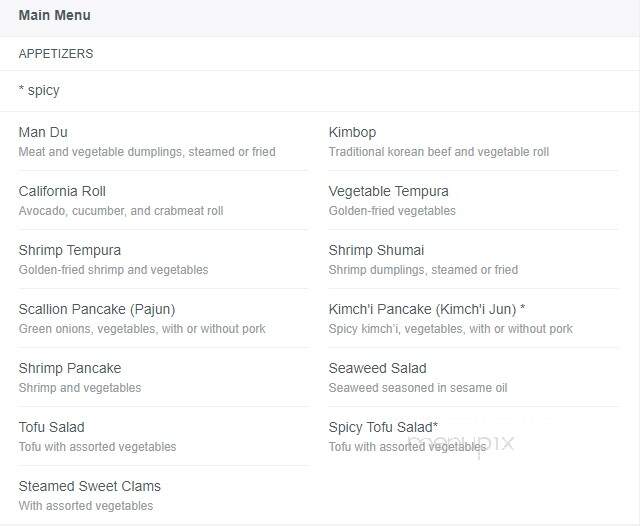Choose the Shrimp Tempura item
This screenshot has width=640, height=526.
pos(70,250)
